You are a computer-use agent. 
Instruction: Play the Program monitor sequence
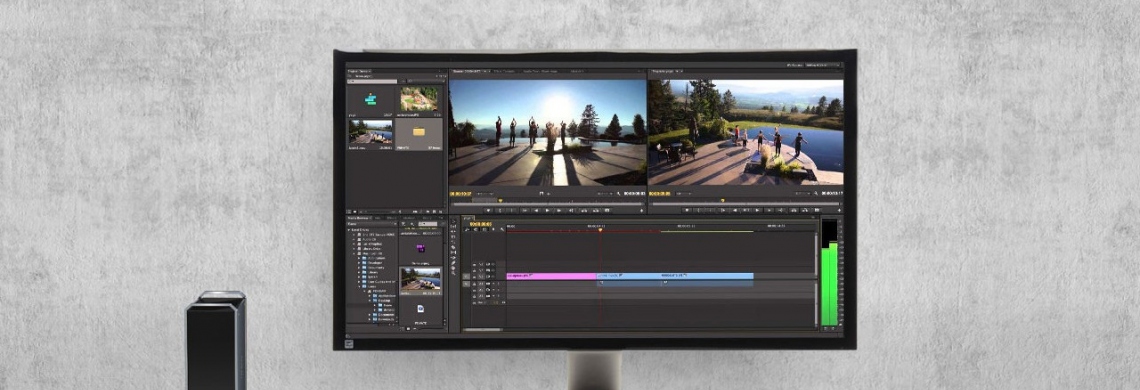tap(757, 210)
